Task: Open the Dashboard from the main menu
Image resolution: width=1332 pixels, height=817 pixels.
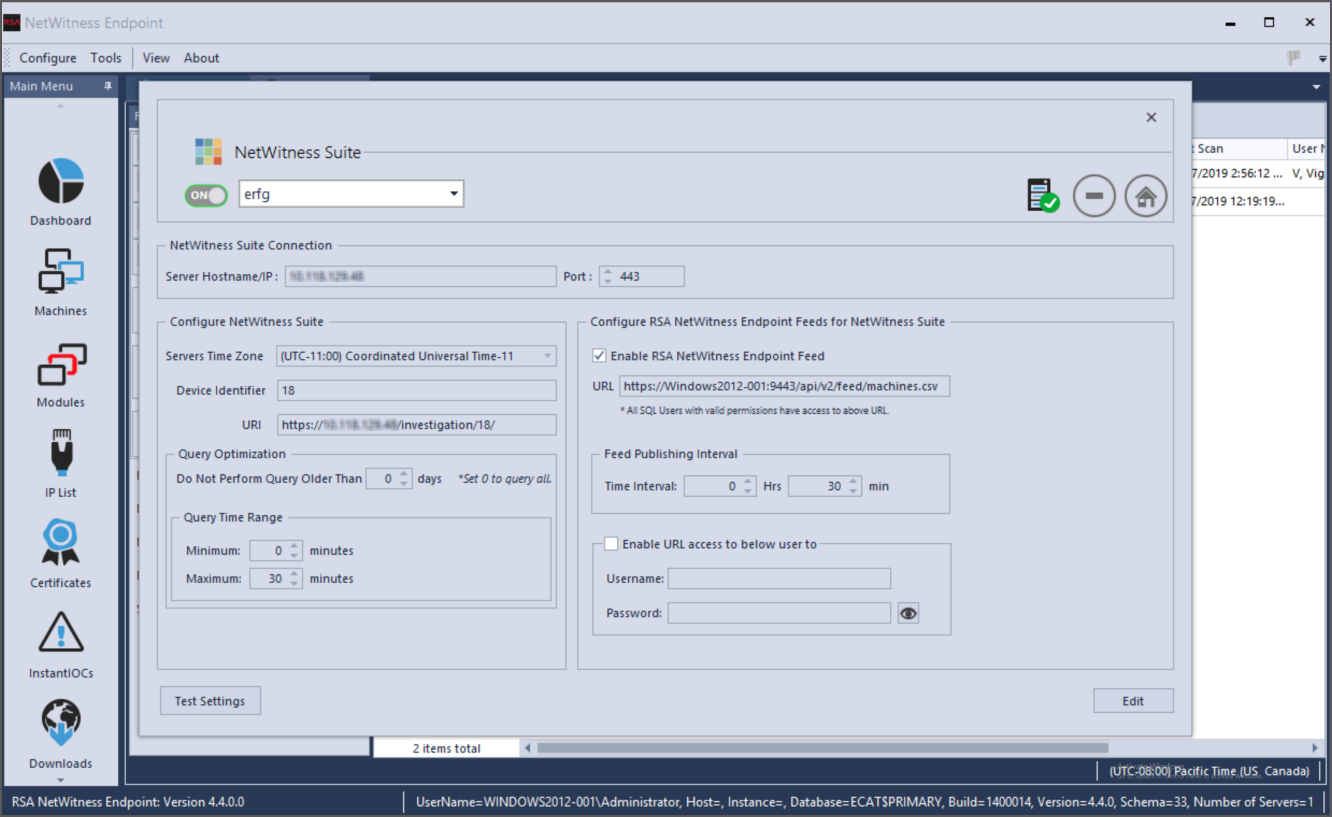Action: [x=60, y=182]
